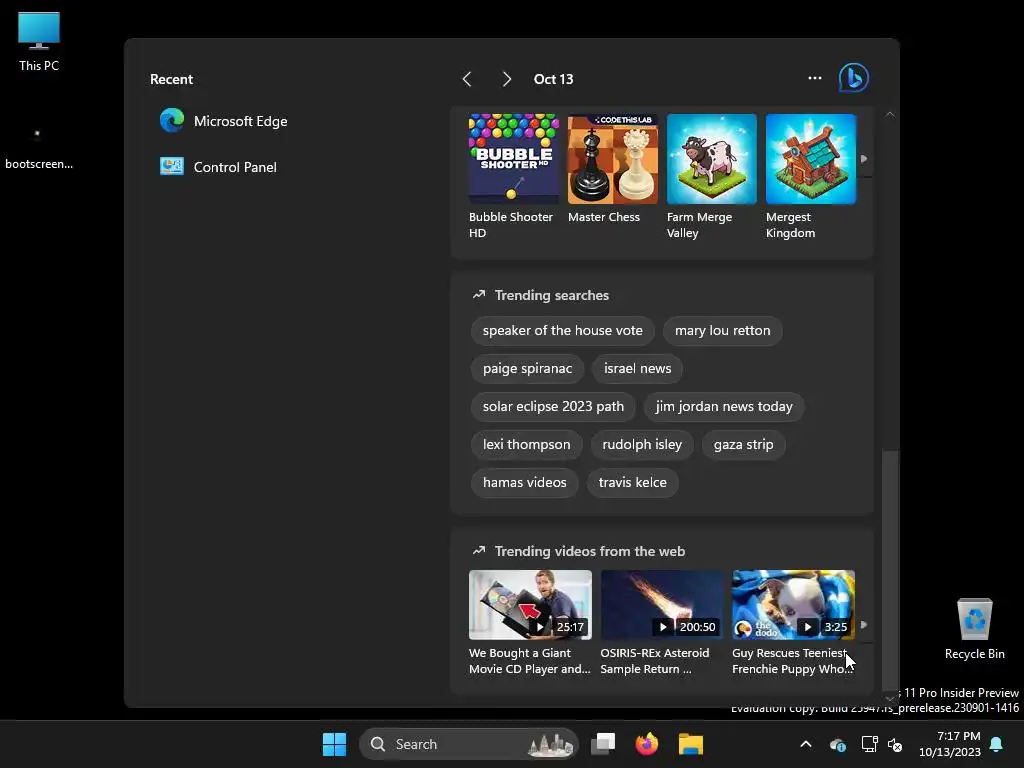
Task: Play OSIRIS-REx Asteroid Sample Return video
Action: click(662, 605)
